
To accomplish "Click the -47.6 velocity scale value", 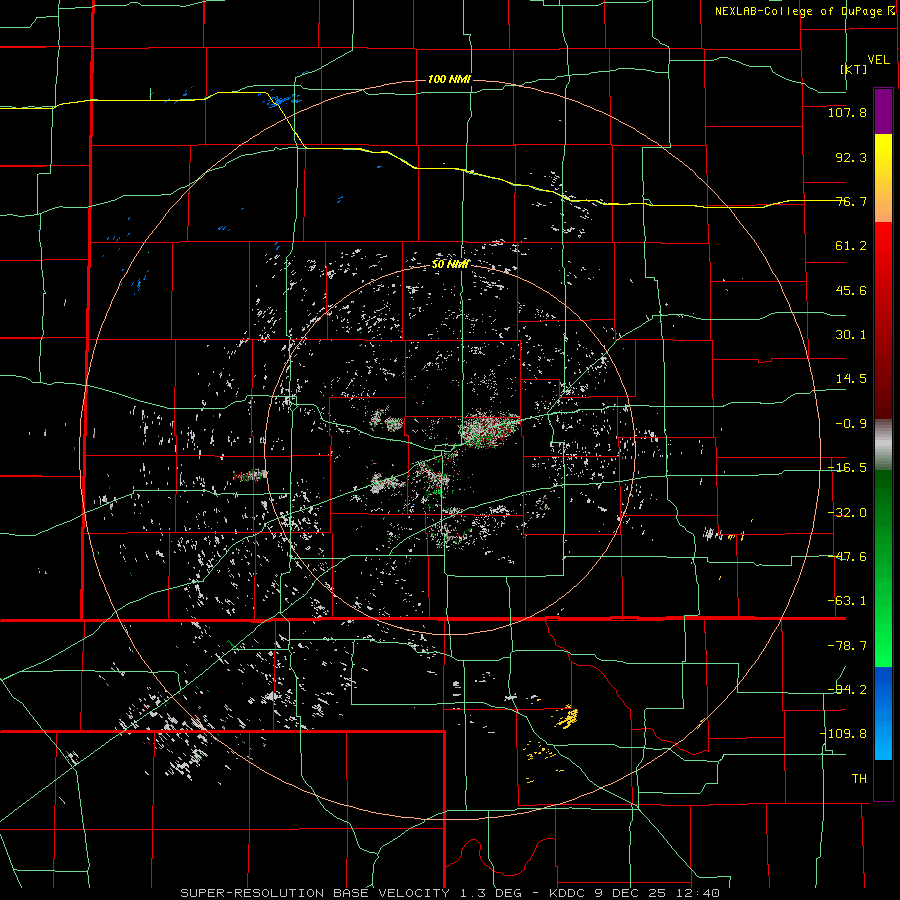I will point(847,557).
